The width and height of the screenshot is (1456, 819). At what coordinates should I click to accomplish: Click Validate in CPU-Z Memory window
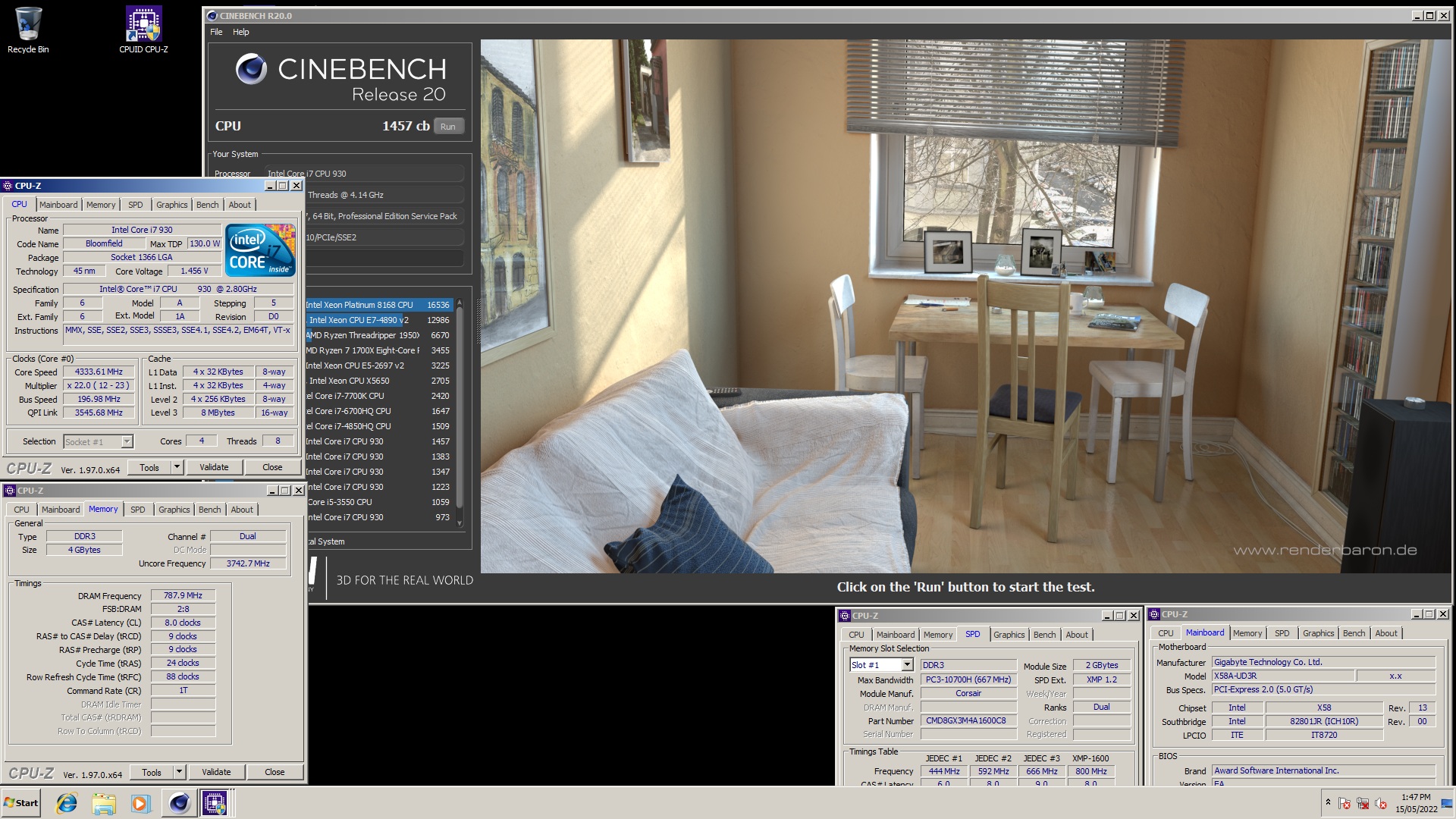(x=216, y=772)
